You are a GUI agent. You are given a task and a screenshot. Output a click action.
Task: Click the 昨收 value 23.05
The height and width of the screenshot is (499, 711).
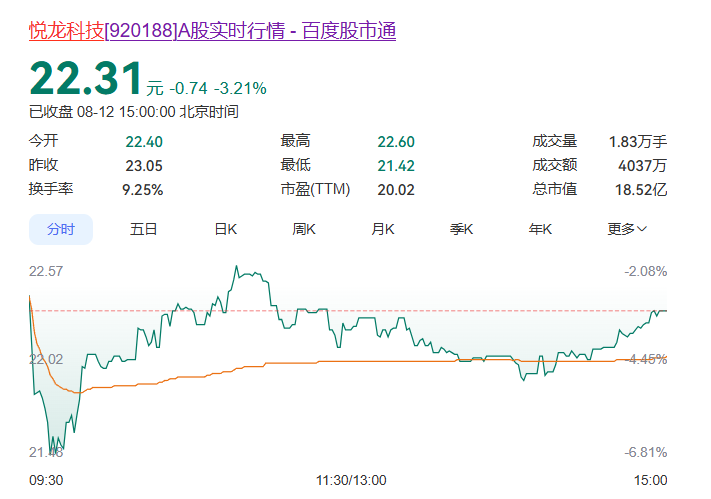coord(144,166)
